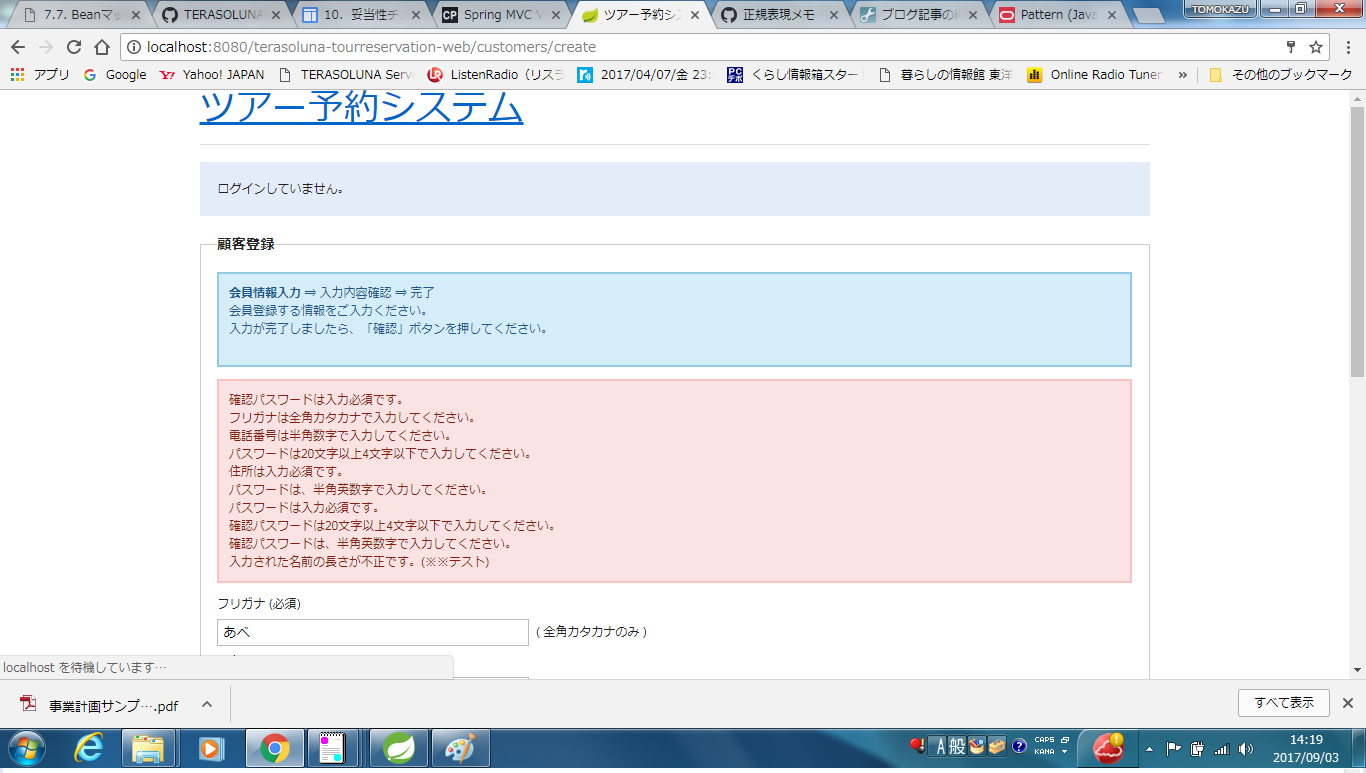1366x773 pixels.
Task: Launch Internet Explorer from taskbar
Action: (89, 748)
